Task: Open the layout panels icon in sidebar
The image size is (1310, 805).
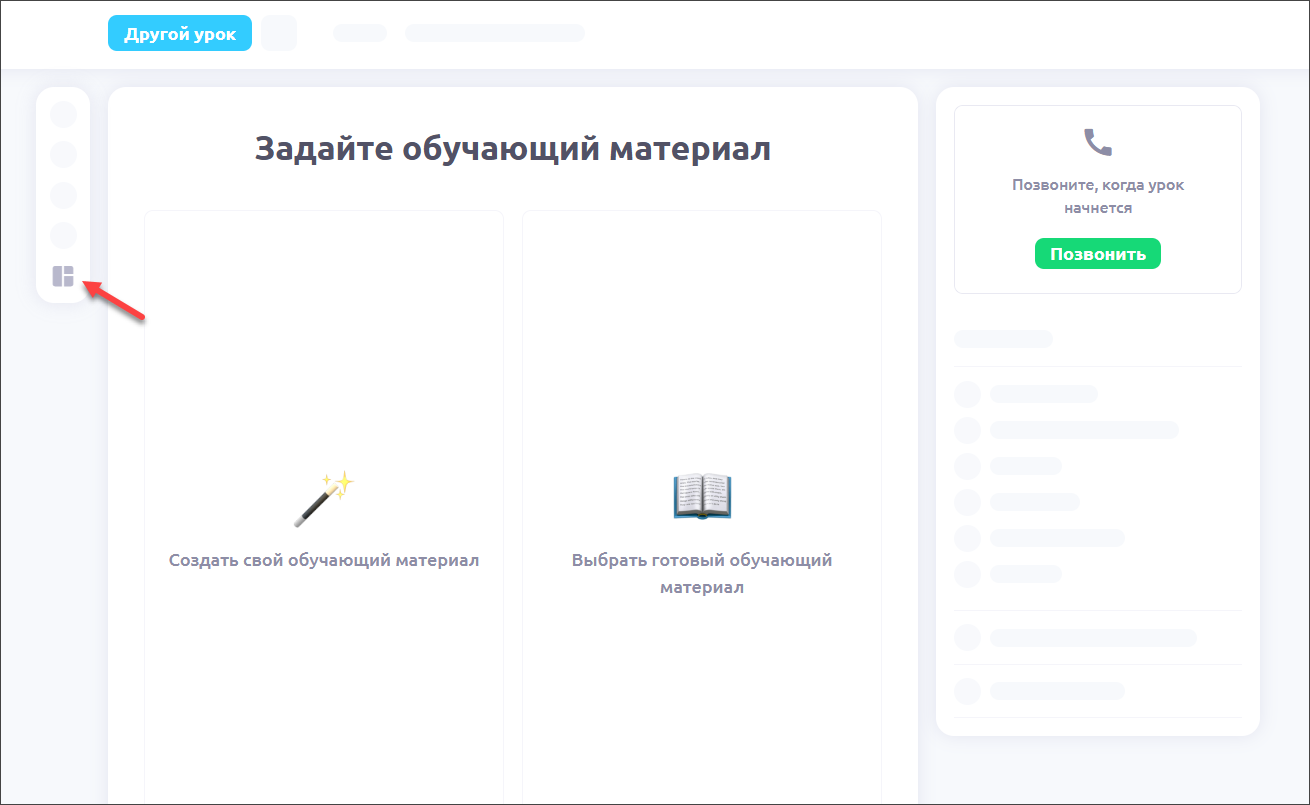Action: click(63, 276)
